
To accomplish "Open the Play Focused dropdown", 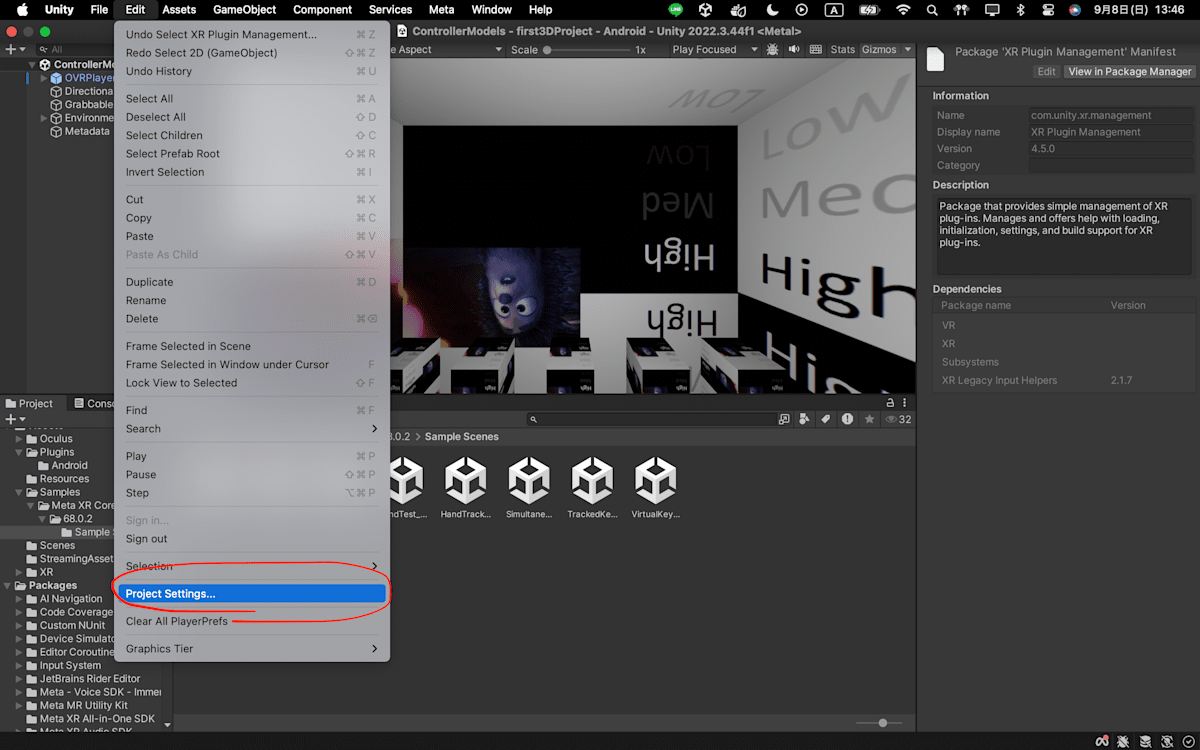I will tap(714, 50).
